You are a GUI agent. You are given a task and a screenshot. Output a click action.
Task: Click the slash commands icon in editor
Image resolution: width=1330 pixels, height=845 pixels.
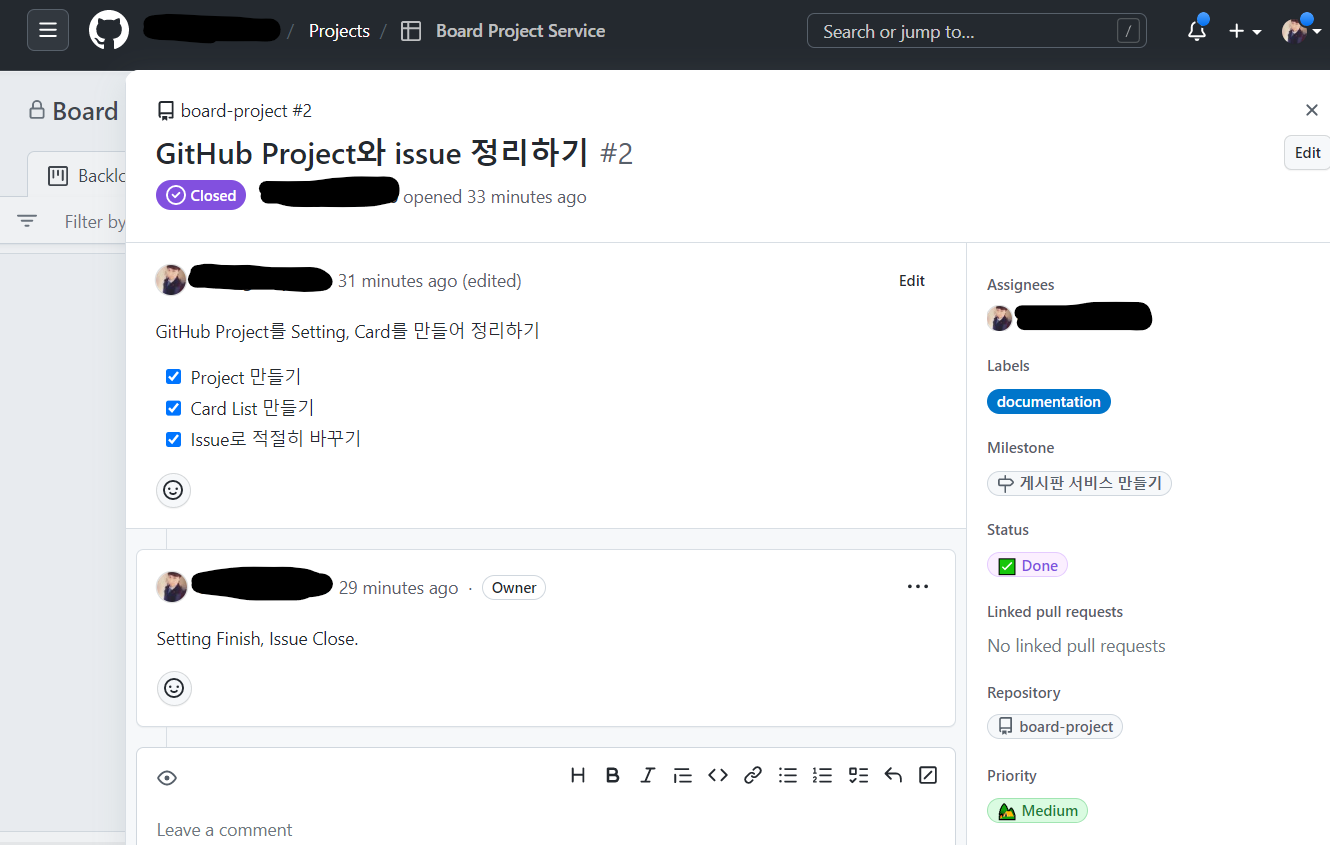928,775
